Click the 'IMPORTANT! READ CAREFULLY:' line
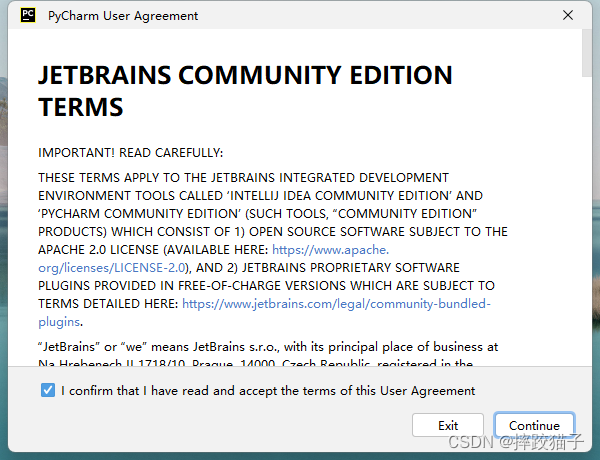The image size is (600, 460). pyautogui.click(x=130, y=153)
